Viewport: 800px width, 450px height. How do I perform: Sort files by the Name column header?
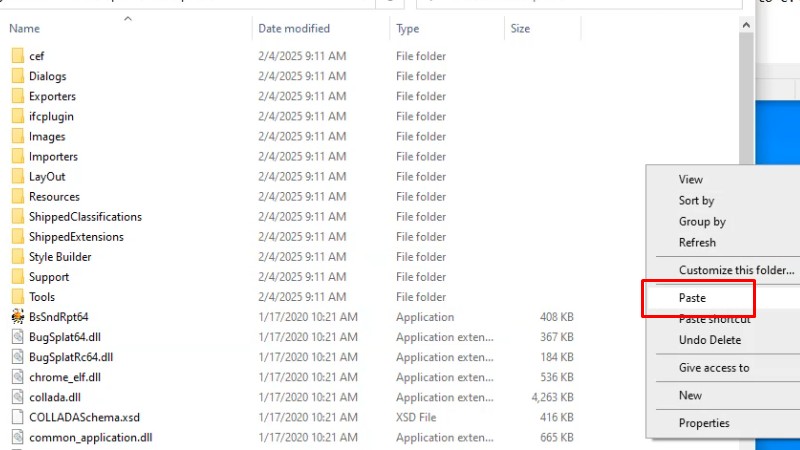tap(24, 29)
